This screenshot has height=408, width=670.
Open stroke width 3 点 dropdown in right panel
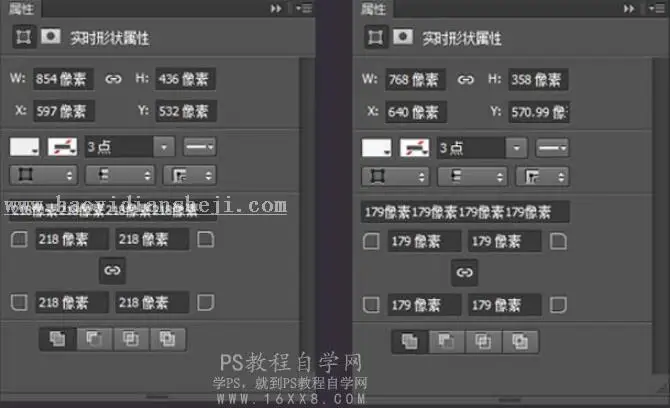tap(516, 148)
